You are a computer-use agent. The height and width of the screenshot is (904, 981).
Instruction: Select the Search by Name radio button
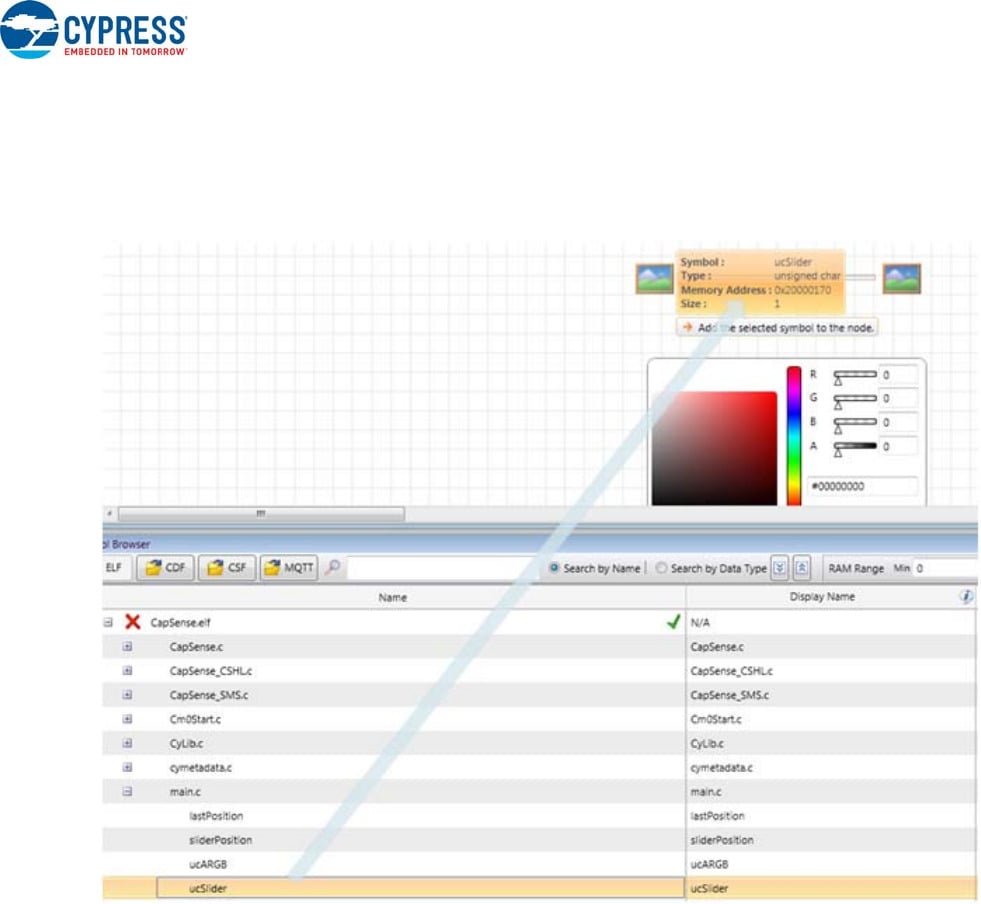[554, 568]
